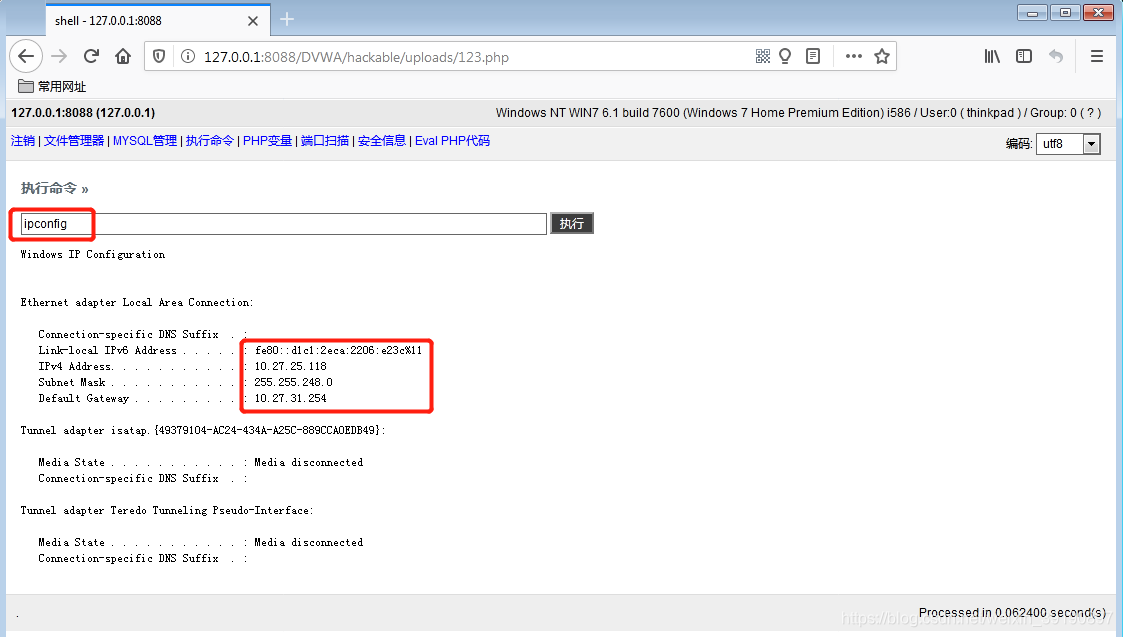The width and height of the screenshot is (1123, 637).
Task: Open the utf8 encoding dropdown
Action: 1068,145
